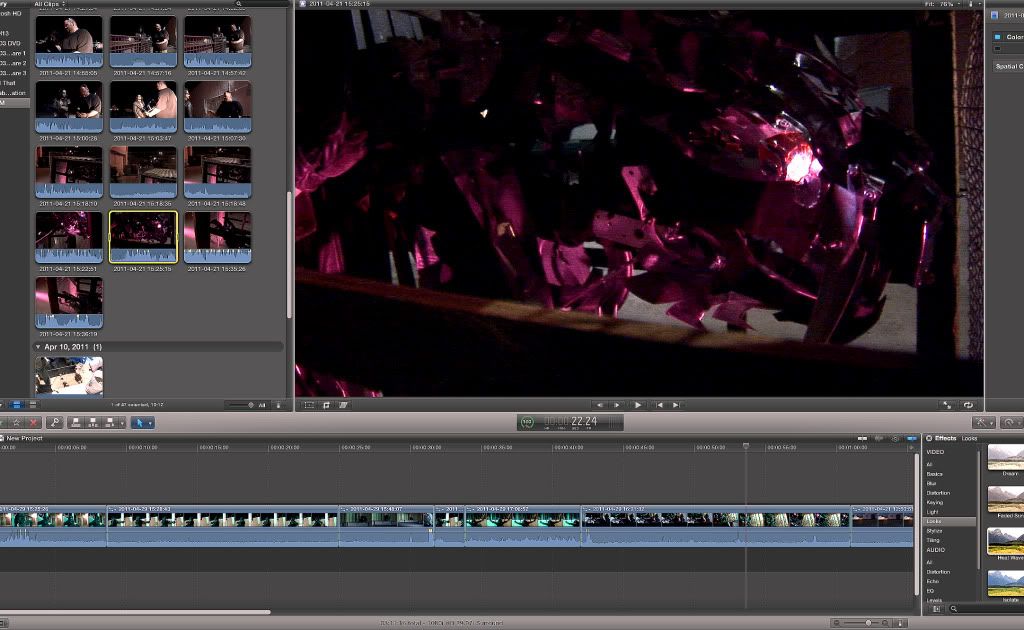Open the timeline clip appearance options
Image resolution: width=1024 pixels, height=630 pixels.
click(x=901, y=623)
